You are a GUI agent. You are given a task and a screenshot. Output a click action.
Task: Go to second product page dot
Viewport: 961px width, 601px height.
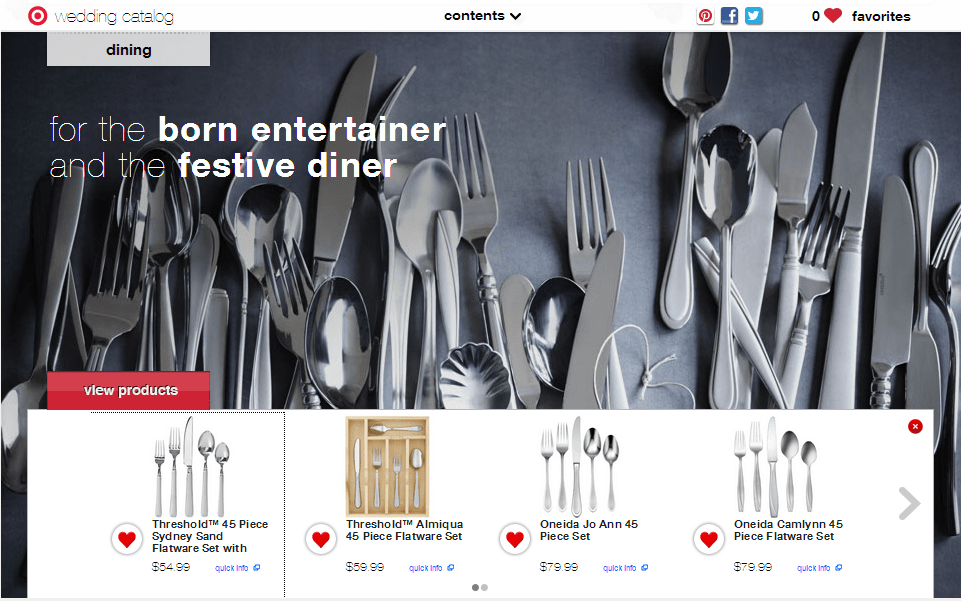click(484, 588)
